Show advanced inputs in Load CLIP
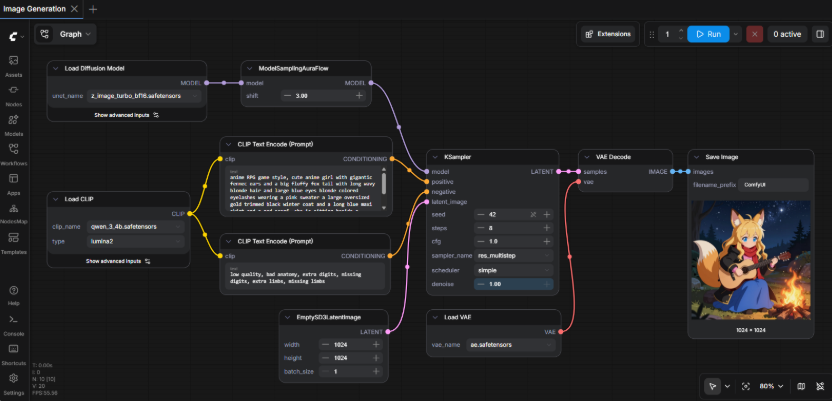This screenshot has width=832, height=401. tap(118, 261)
